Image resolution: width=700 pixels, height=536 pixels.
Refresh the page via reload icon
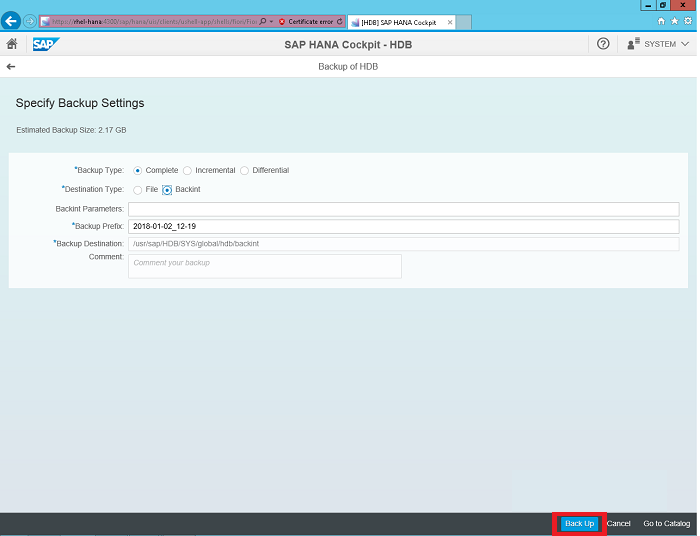(x=340, y=21)
